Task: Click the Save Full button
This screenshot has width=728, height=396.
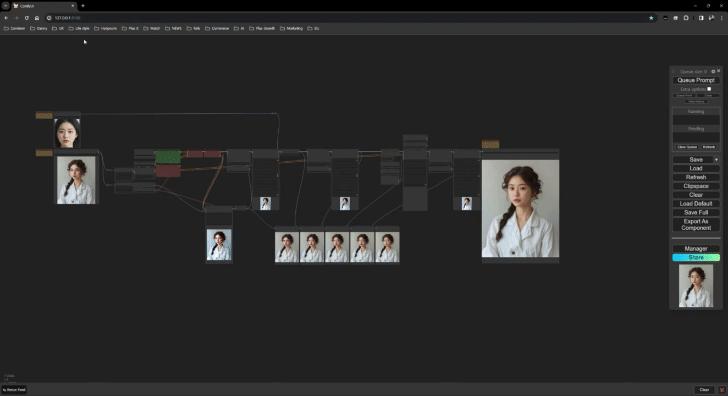Action: pos(696,212)
